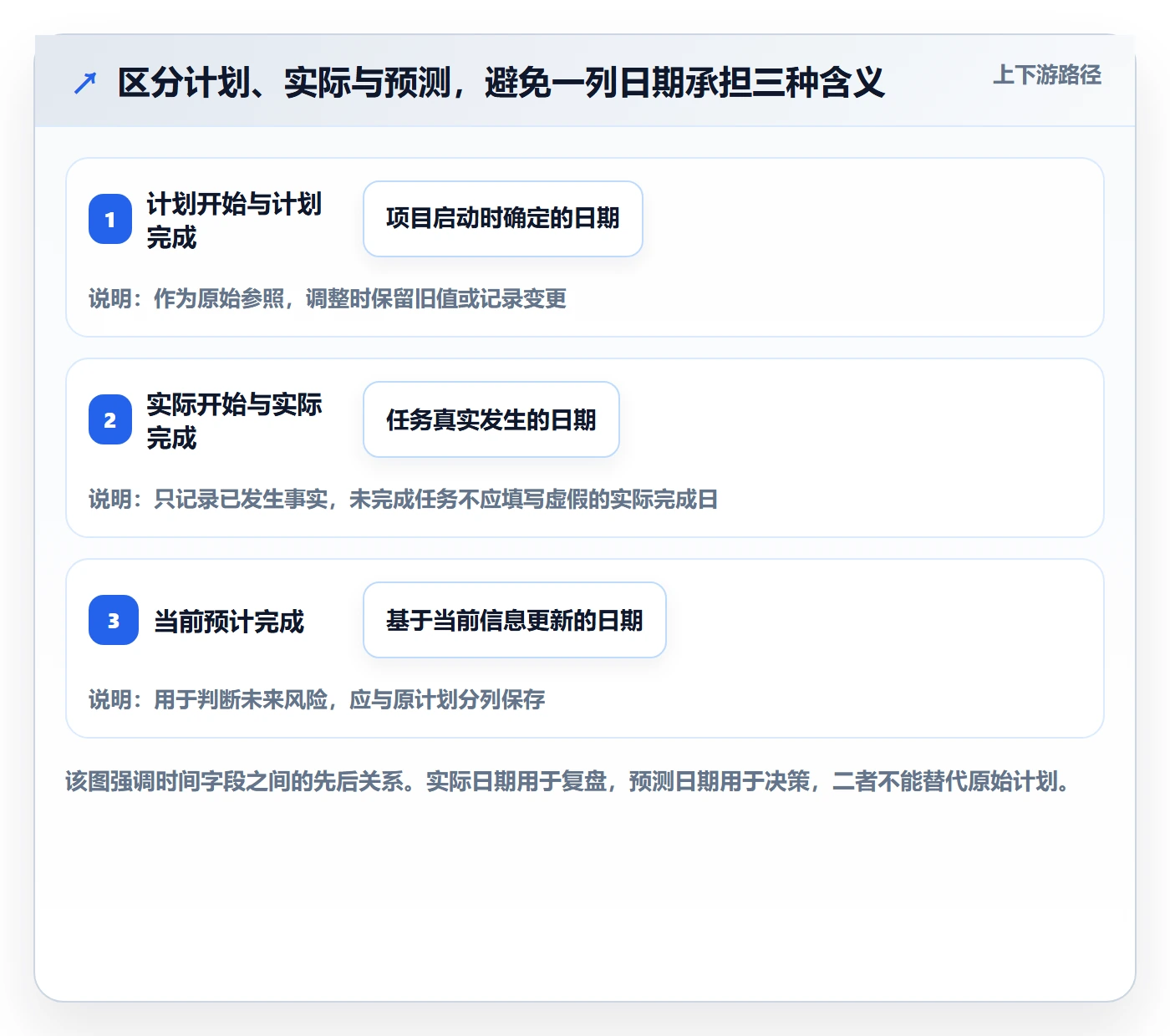Image resolution: width=1170 pixels, height=1036 pixels.
Task: Click the 基于当前信息更新的日期 box
Action: (x=515, y=620)
